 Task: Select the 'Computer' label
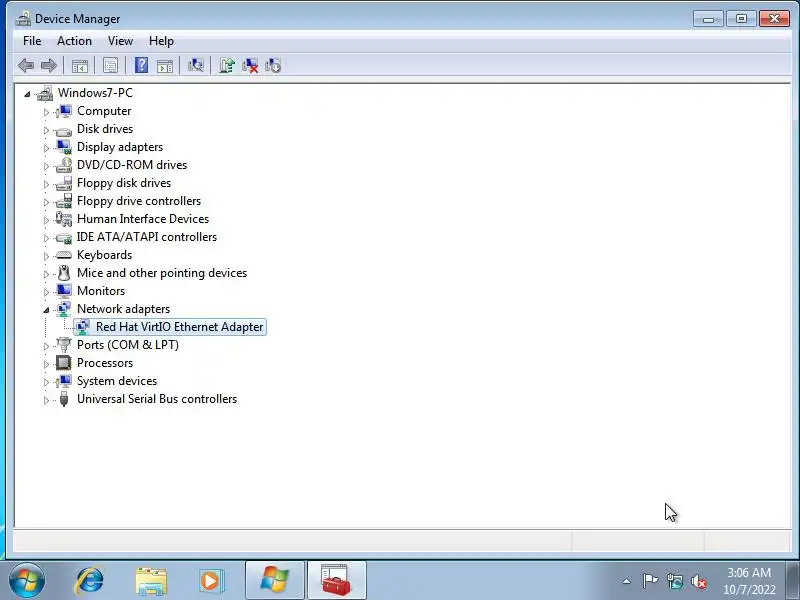104,111
